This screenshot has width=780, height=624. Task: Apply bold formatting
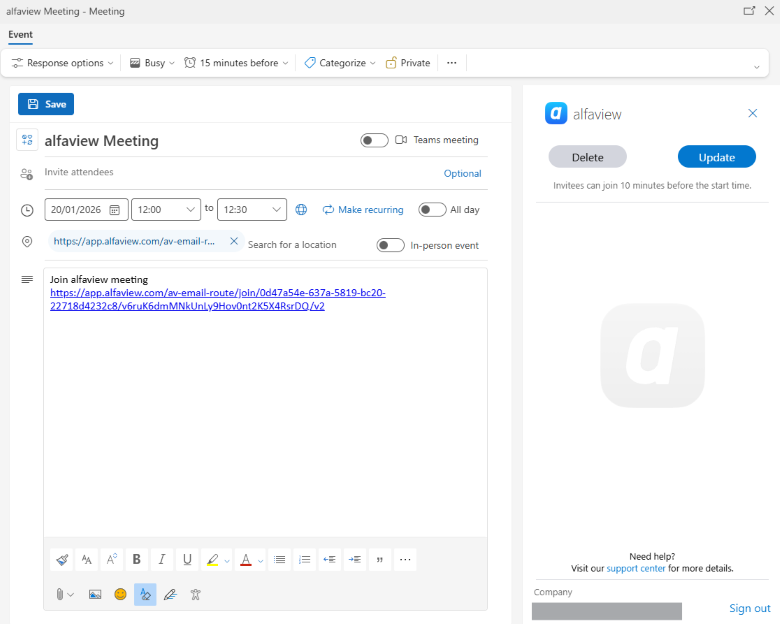point(136,560)
